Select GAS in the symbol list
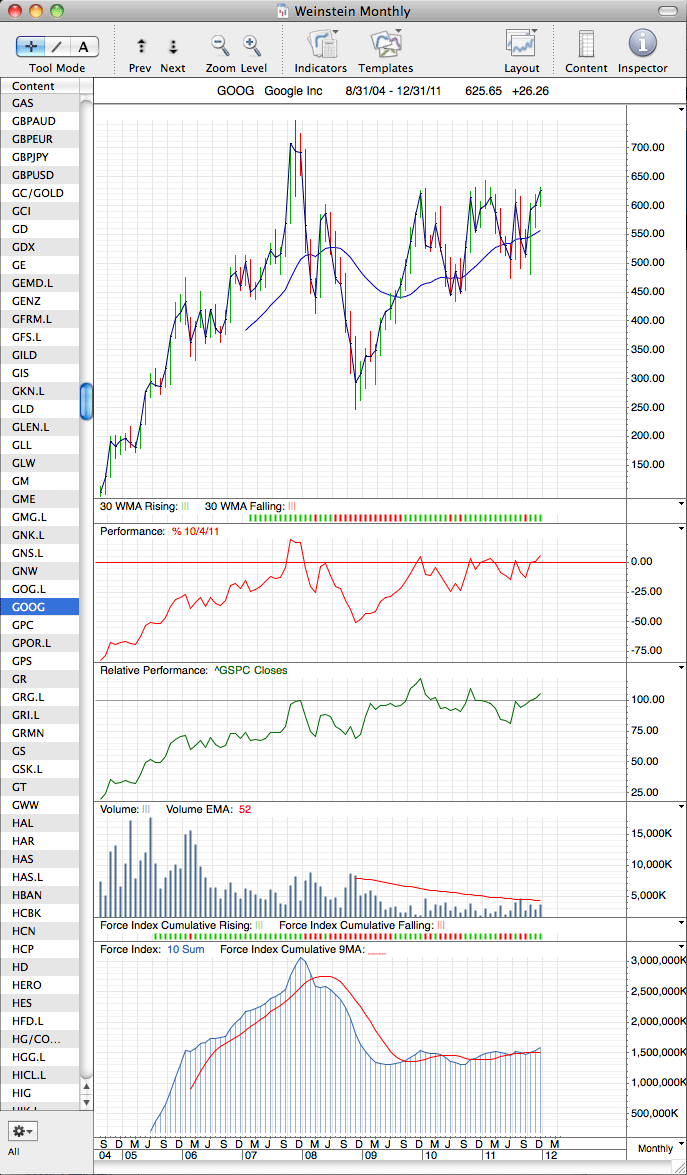The height and width of the screenshot is (1175, 687). pos(39,103)
